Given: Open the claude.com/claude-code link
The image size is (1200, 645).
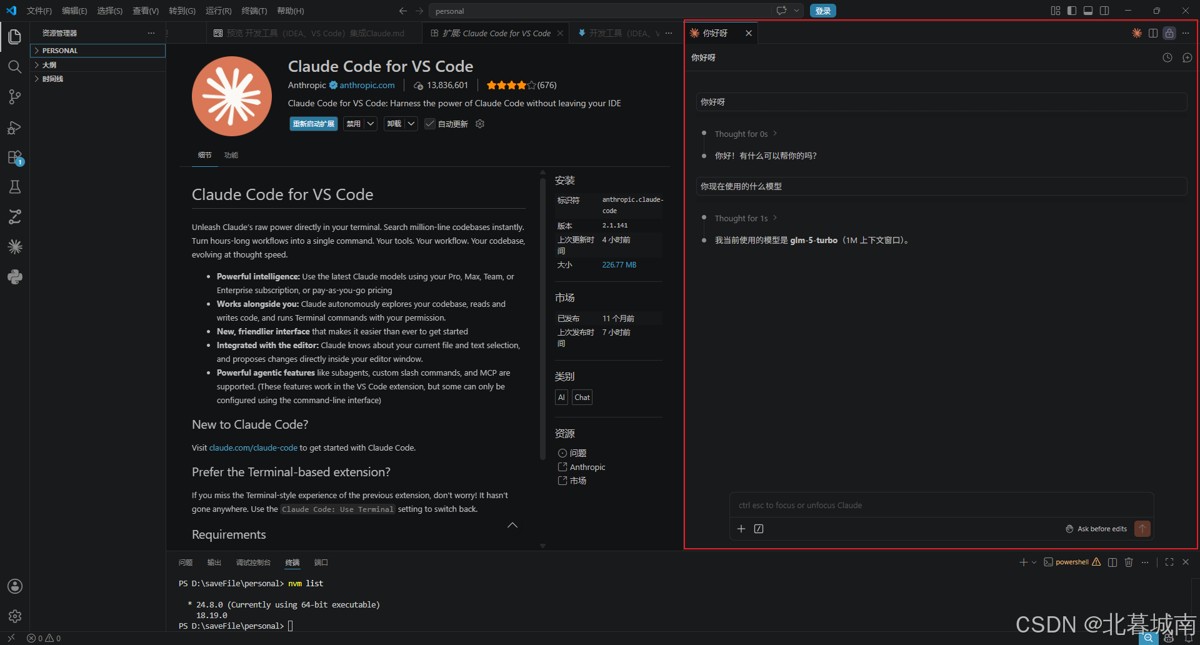Looking at the screenshot, I should click(253, 448).
